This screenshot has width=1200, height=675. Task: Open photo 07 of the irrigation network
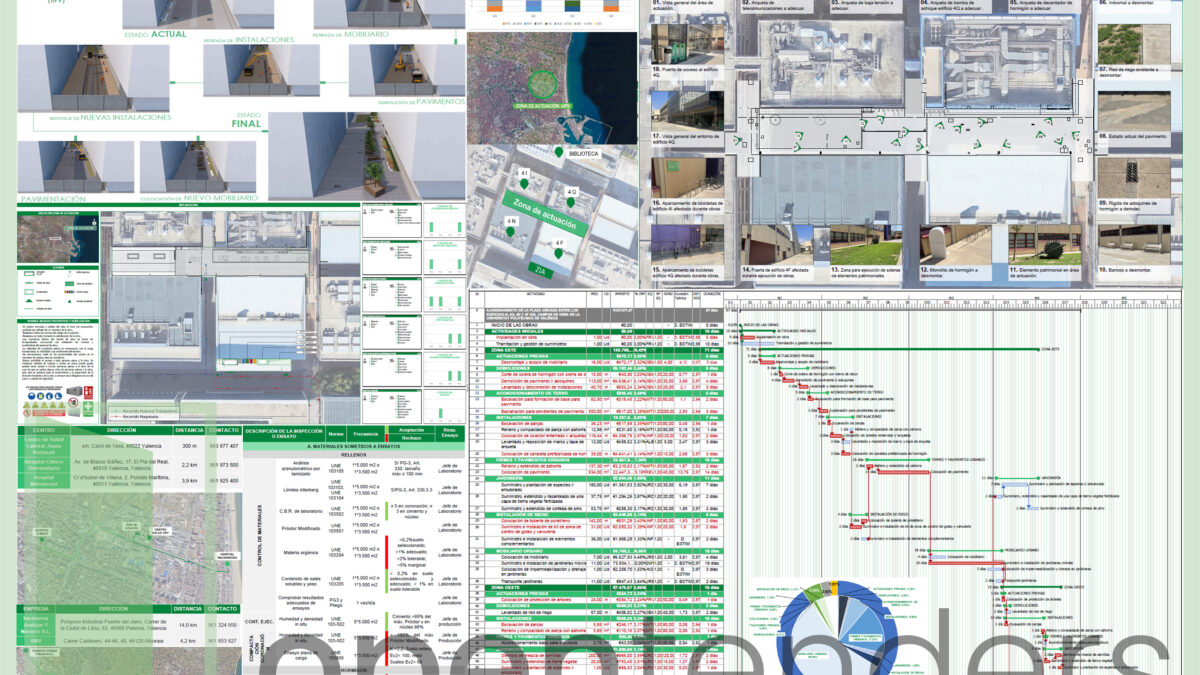1134,45
